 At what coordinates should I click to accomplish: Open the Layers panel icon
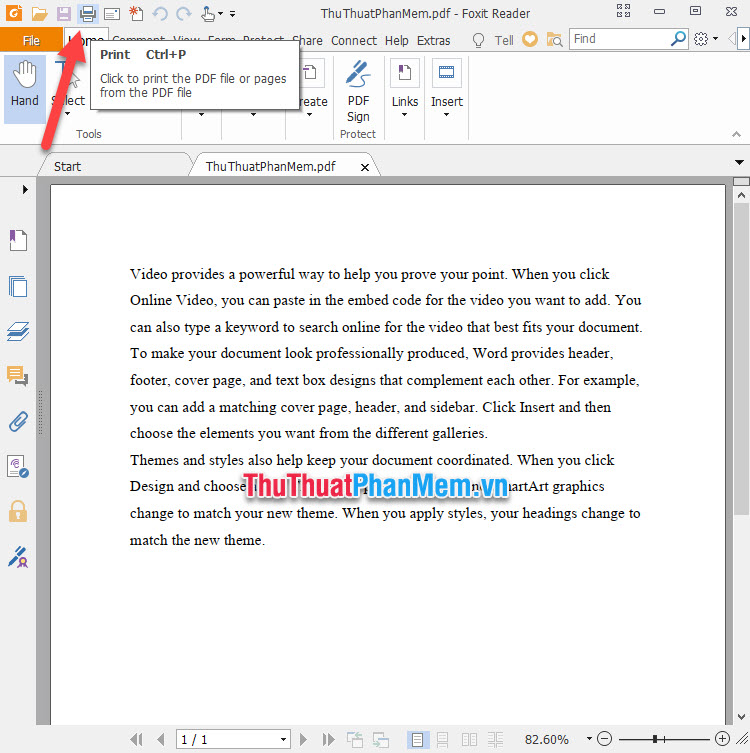click(18, 331)
